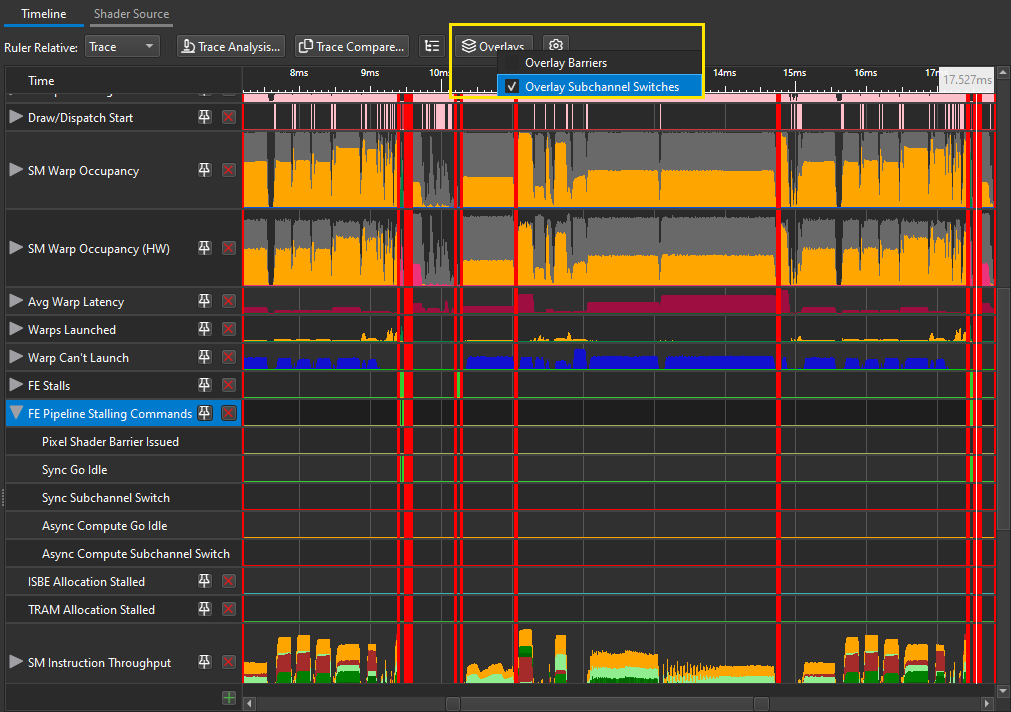This screenshot has width=1011, height=712.
Task: Pin the SM Warp Occupancy row
Action: point(204,170)
